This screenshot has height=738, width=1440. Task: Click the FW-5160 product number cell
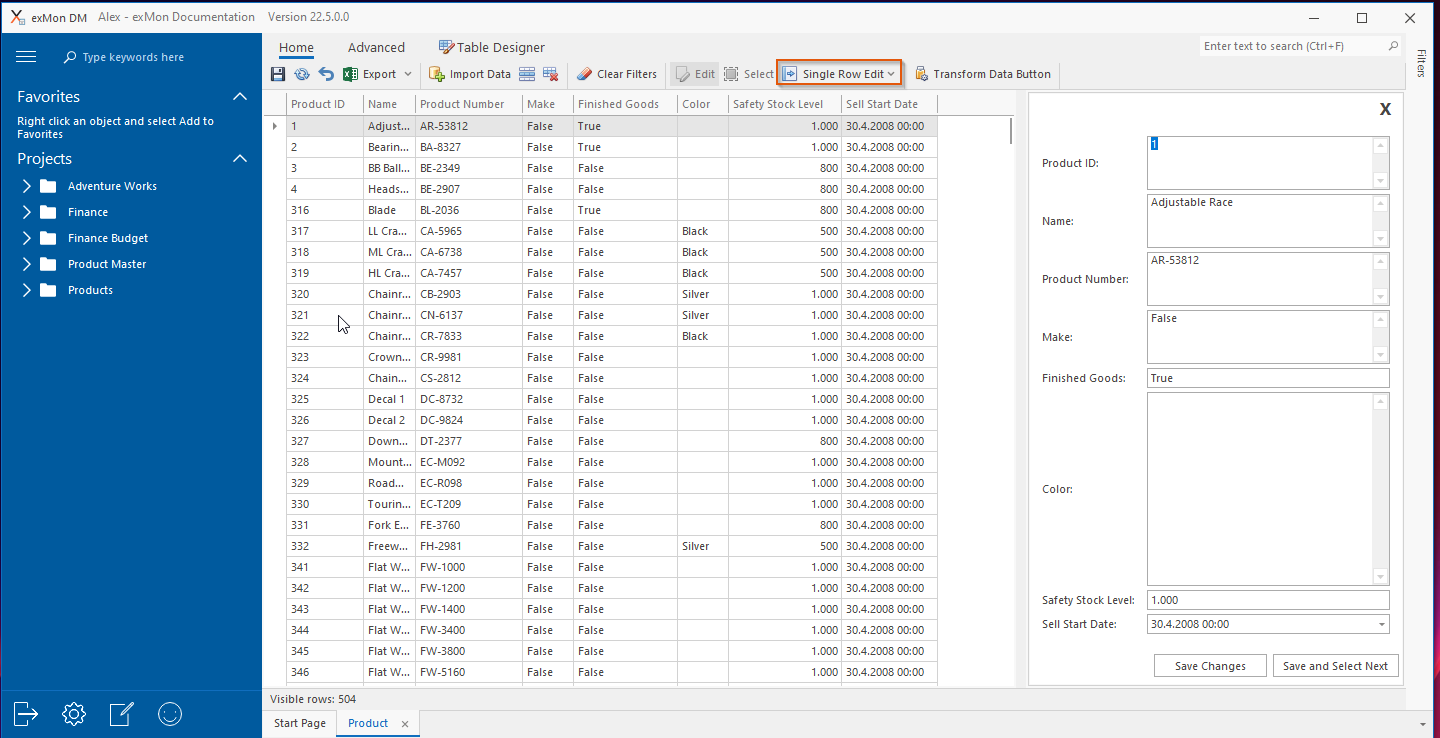[468, 672]
